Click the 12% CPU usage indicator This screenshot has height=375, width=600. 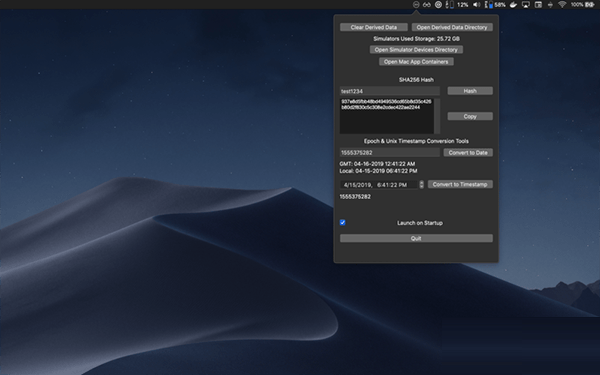(458, 5)
